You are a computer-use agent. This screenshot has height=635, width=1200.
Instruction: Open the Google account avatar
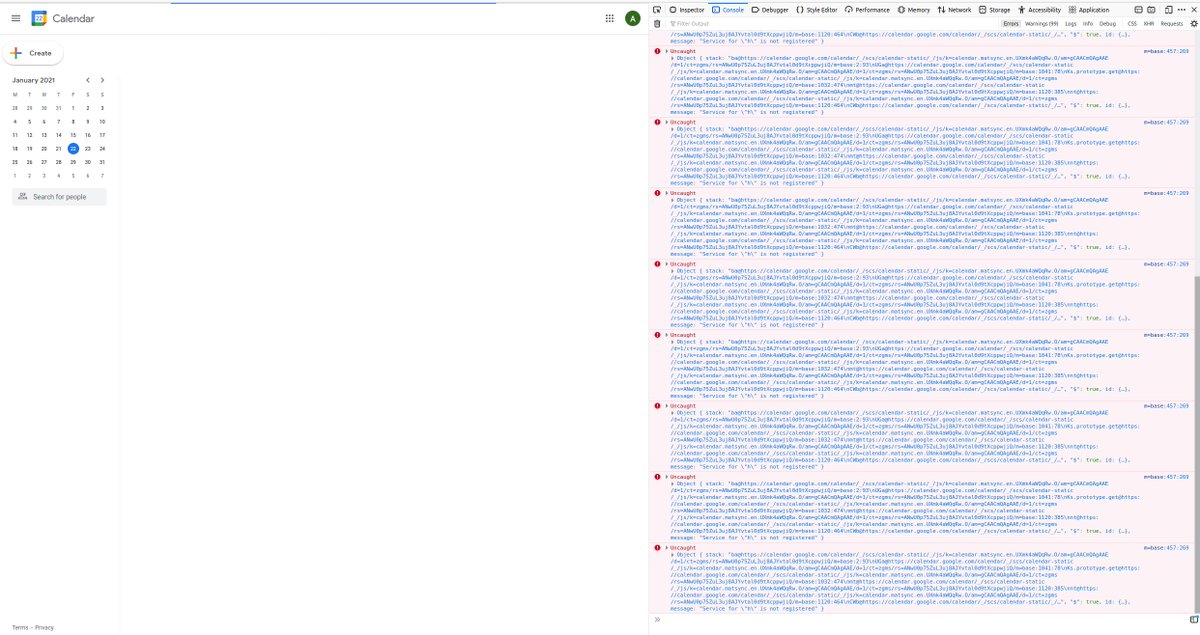633,18
